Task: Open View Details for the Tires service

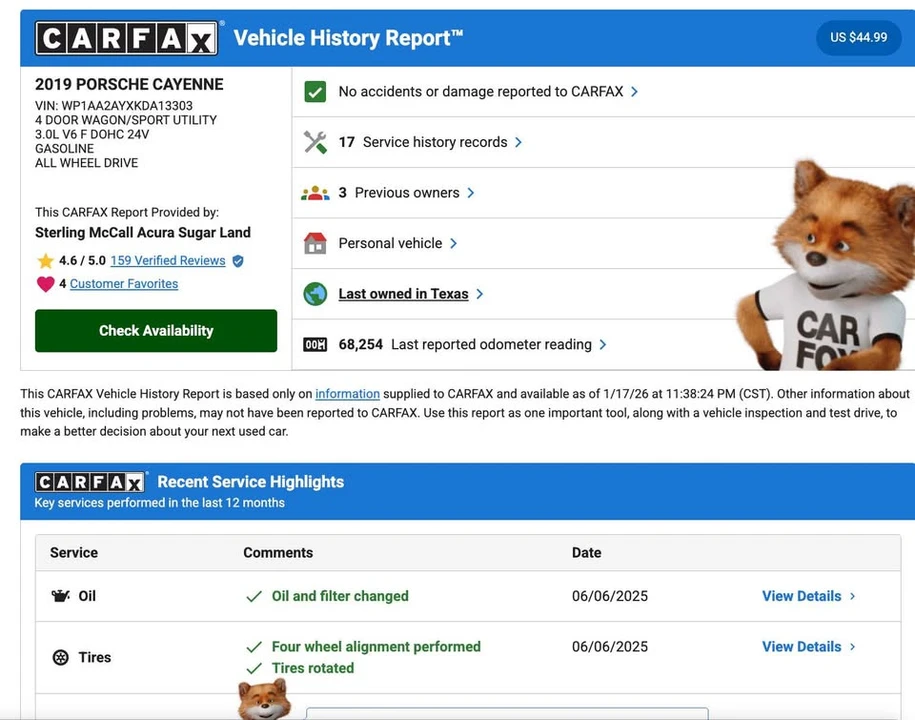Action: coord(801,647)
